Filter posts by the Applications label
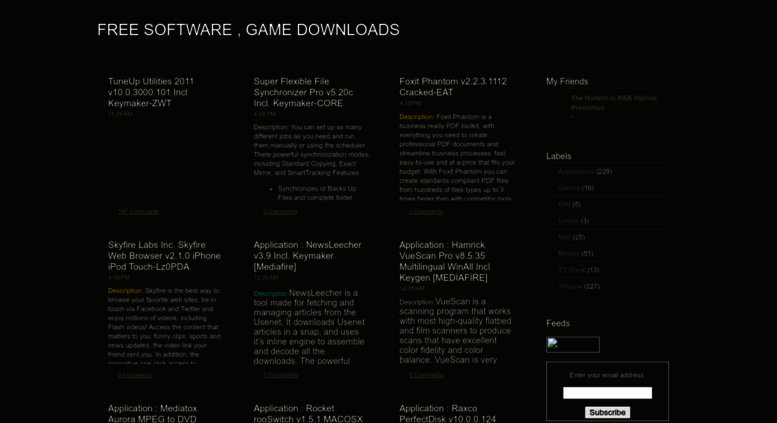 pyautogui.click(x=576, y=171)
